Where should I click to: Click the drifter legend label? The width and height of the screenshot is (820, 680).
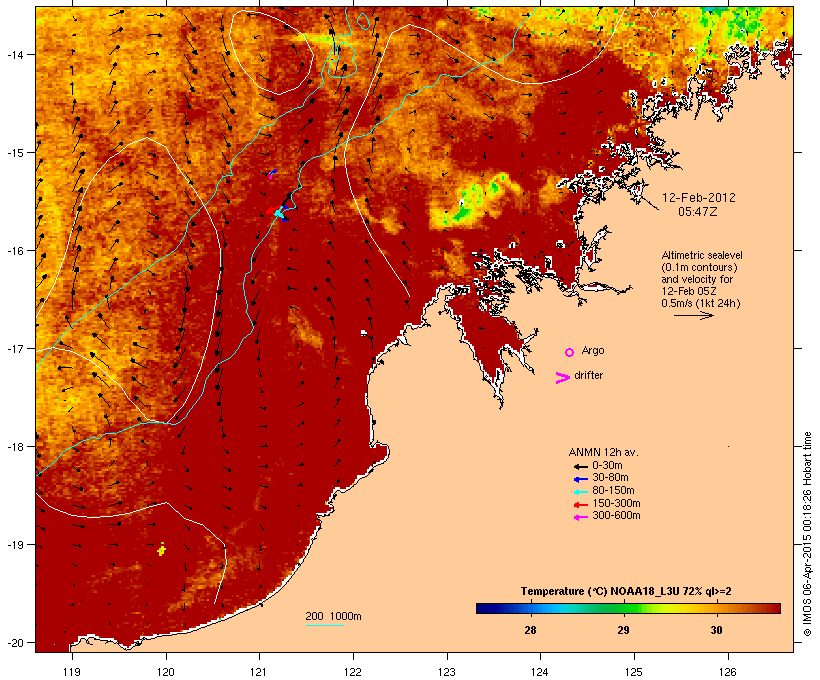coord(588,375)
